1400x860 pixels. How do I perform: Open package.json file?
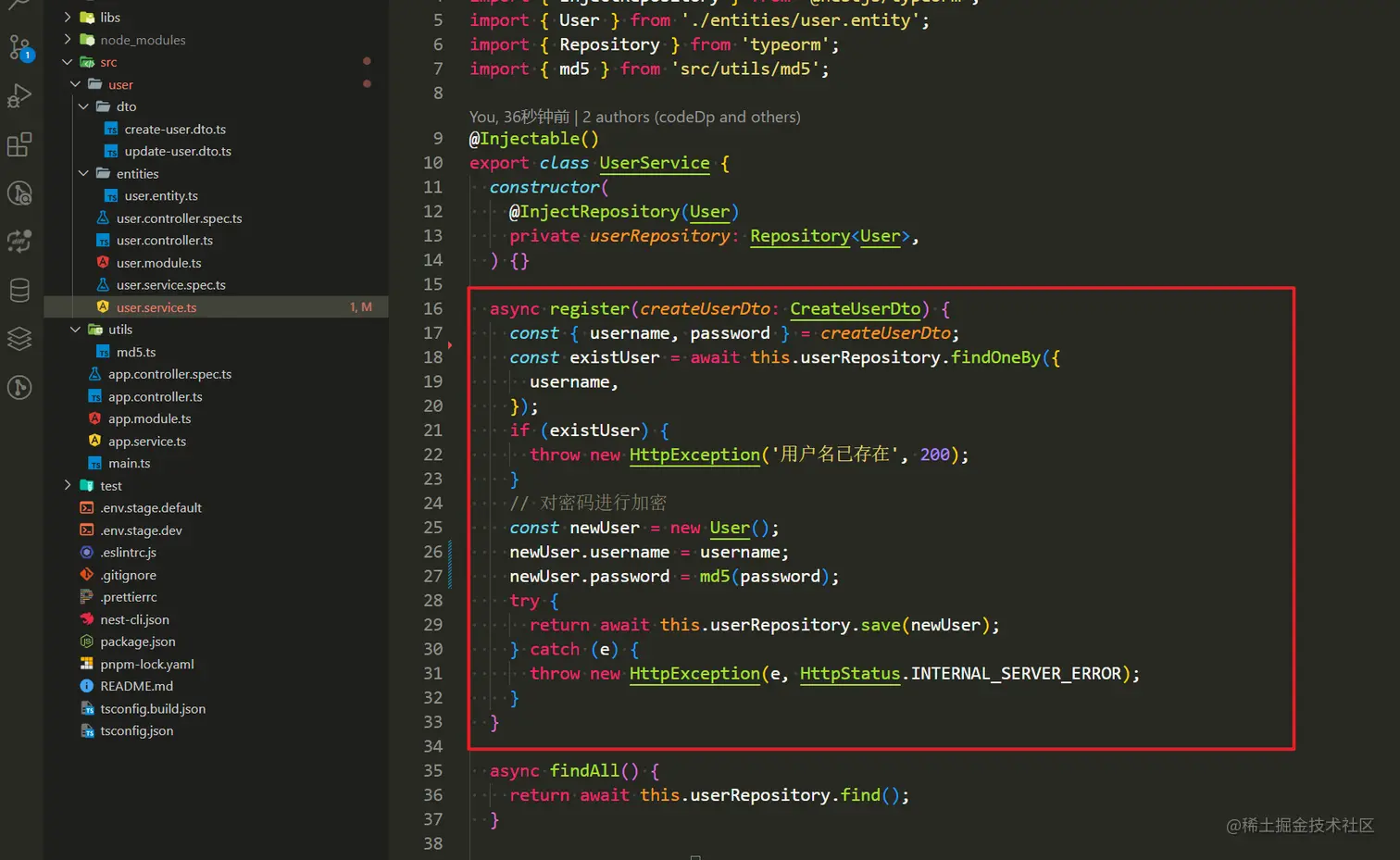coord(138,642)
